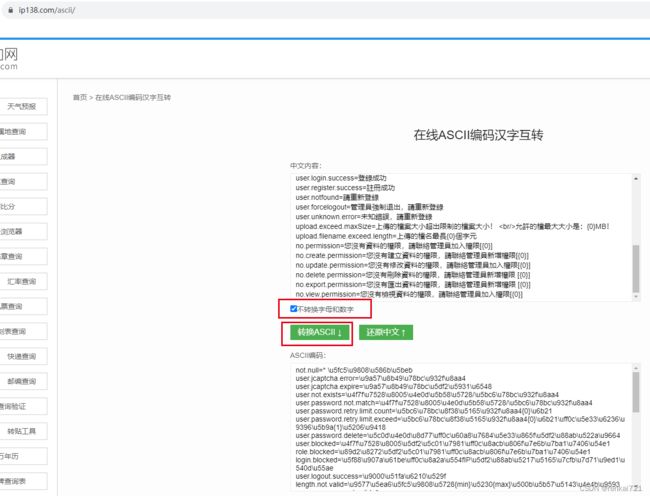
Task: Click the no.create.permission line
Action: pos(412,256)
